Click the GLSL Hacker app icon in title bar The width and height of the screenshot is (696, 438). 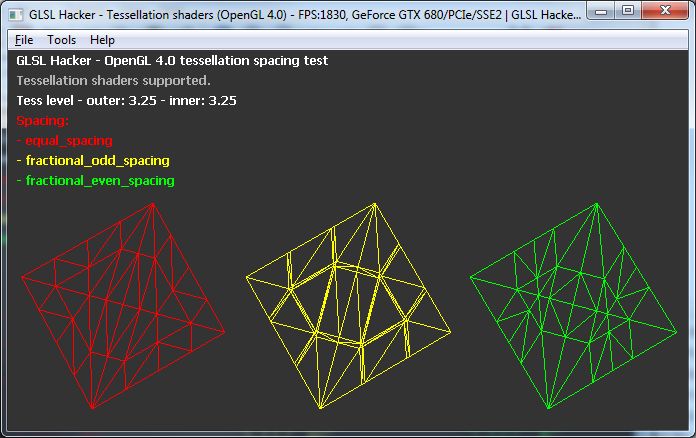point(16,15)
